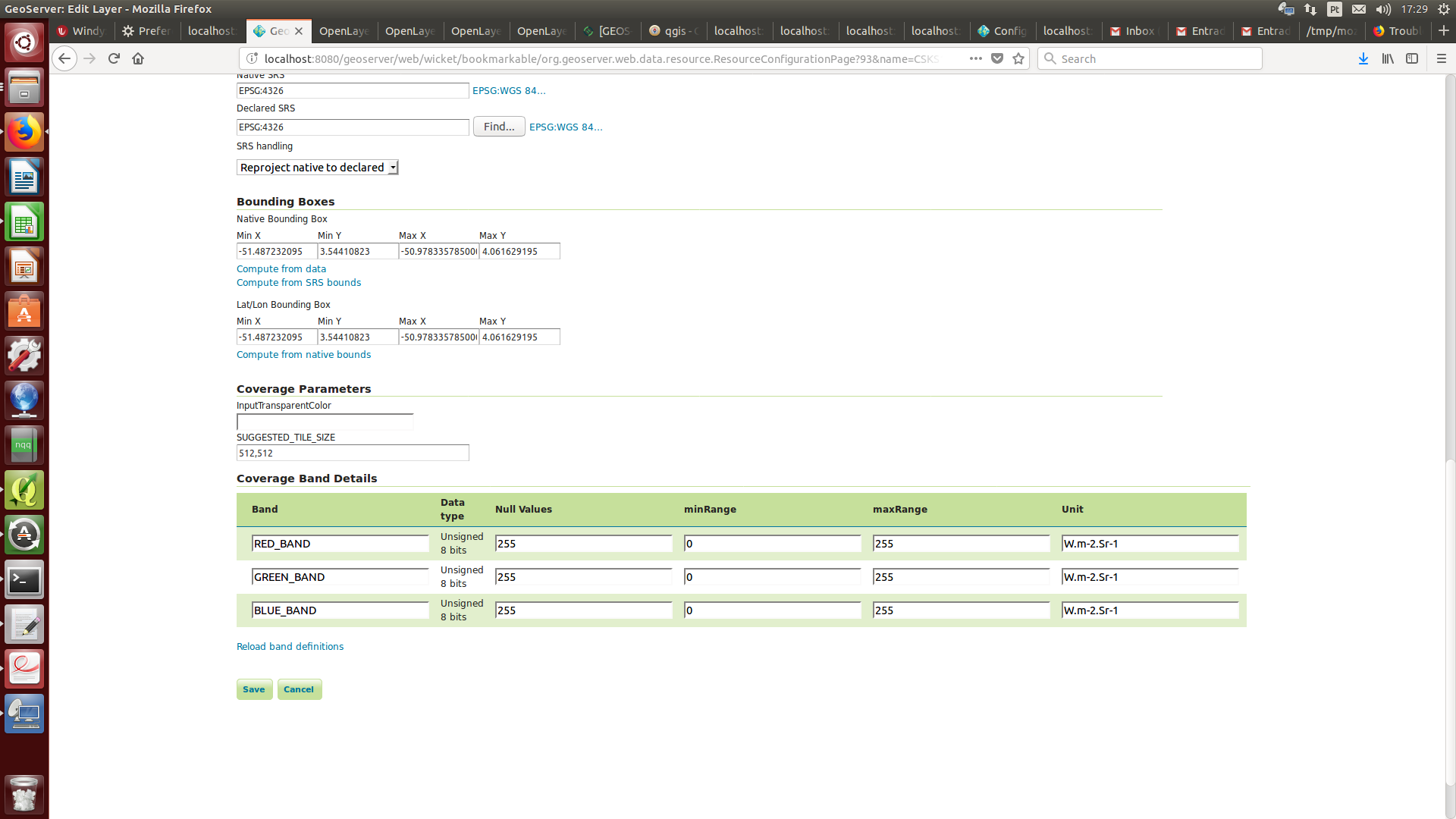This screenshot has width=1456, height=819.
Task: Click Compute from SRS bounds link
Action: (x=299, y=283)
